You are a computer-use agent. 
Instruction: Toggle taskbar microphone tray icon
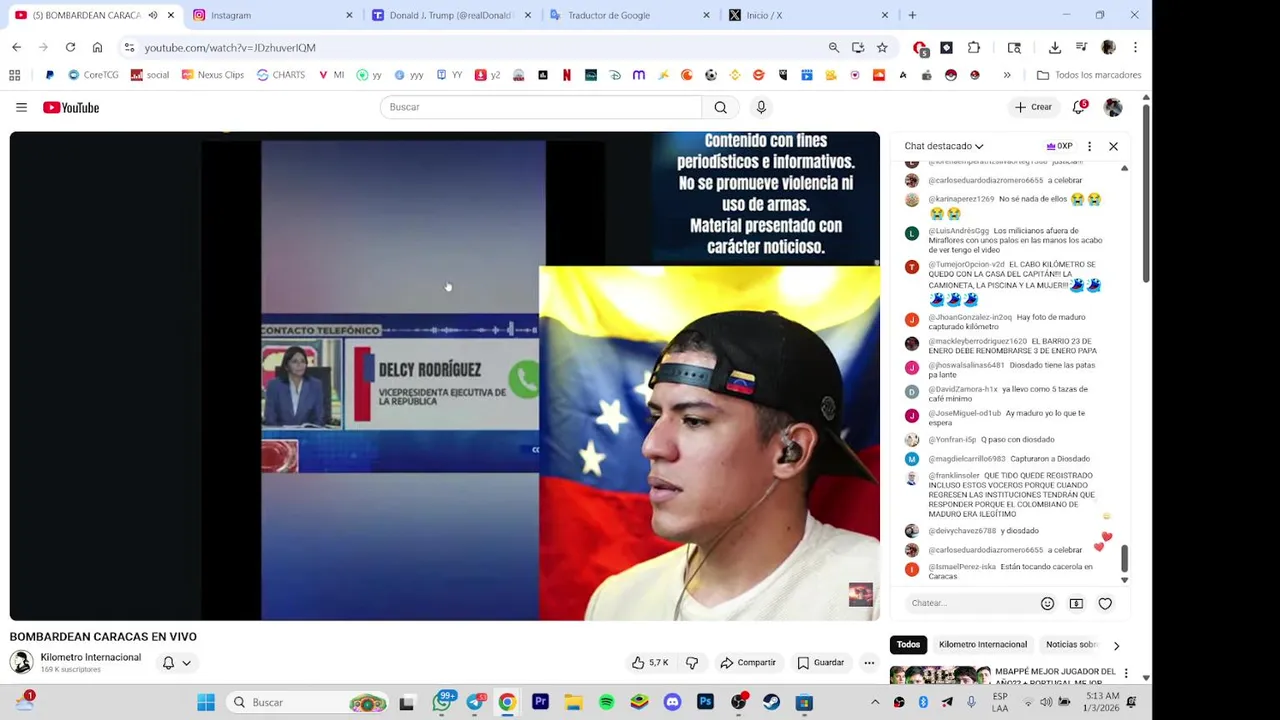coord(971,702)
